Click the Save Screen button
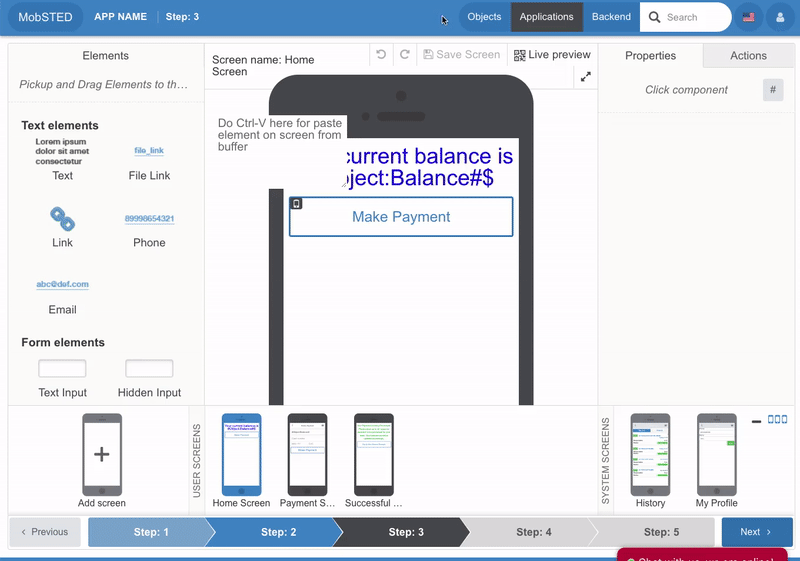 [462, 55]
